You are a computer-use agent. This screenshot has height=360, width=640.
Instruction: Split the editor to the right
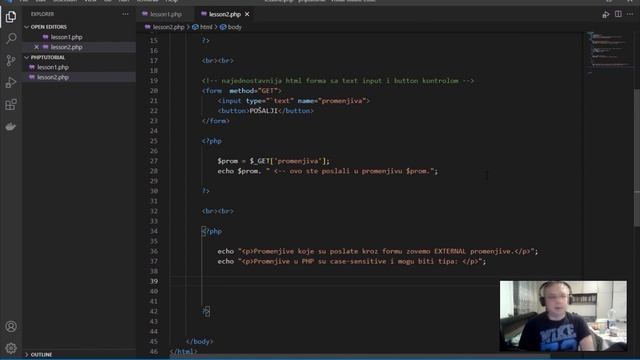pyautogui.click(x=618, y=14)
